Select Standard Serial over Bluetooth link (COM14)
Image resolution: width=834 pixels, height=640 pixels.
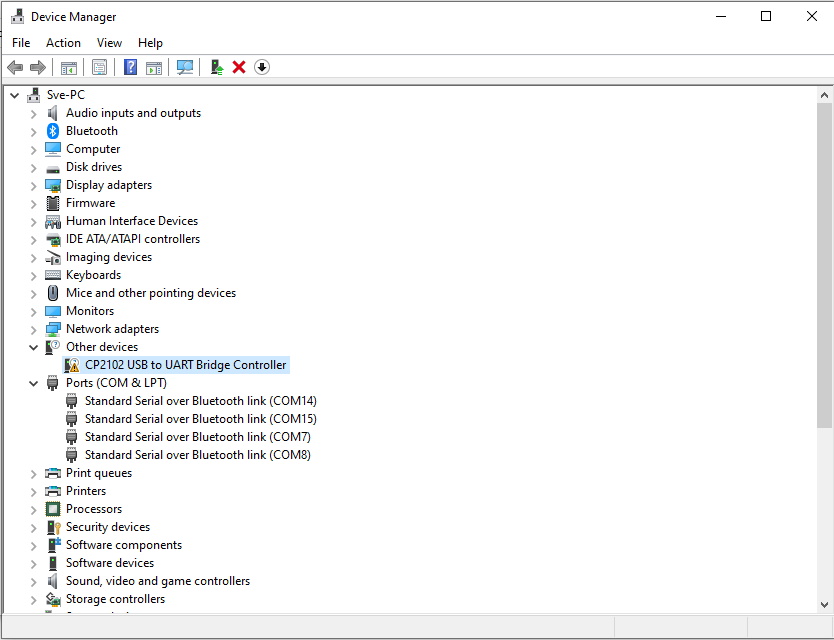(200, 401)
